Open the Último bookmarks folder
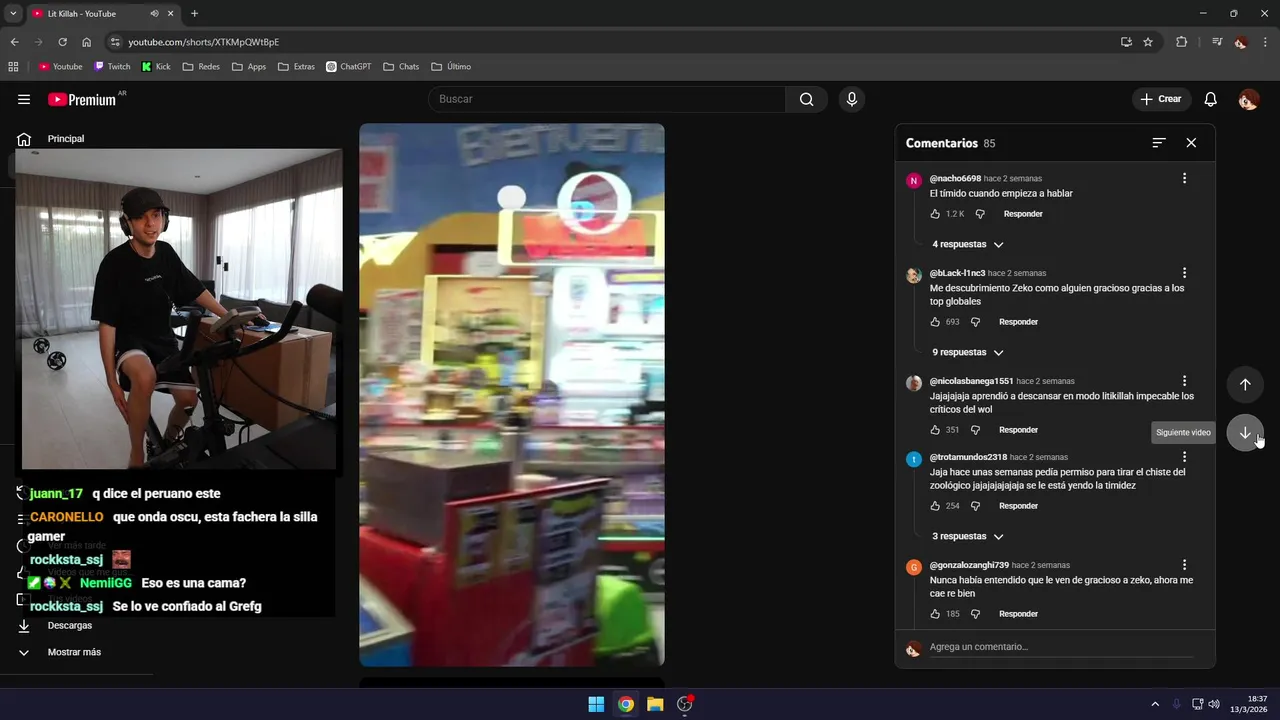The width and height of the screenshot is (1280, 720). 451,67
